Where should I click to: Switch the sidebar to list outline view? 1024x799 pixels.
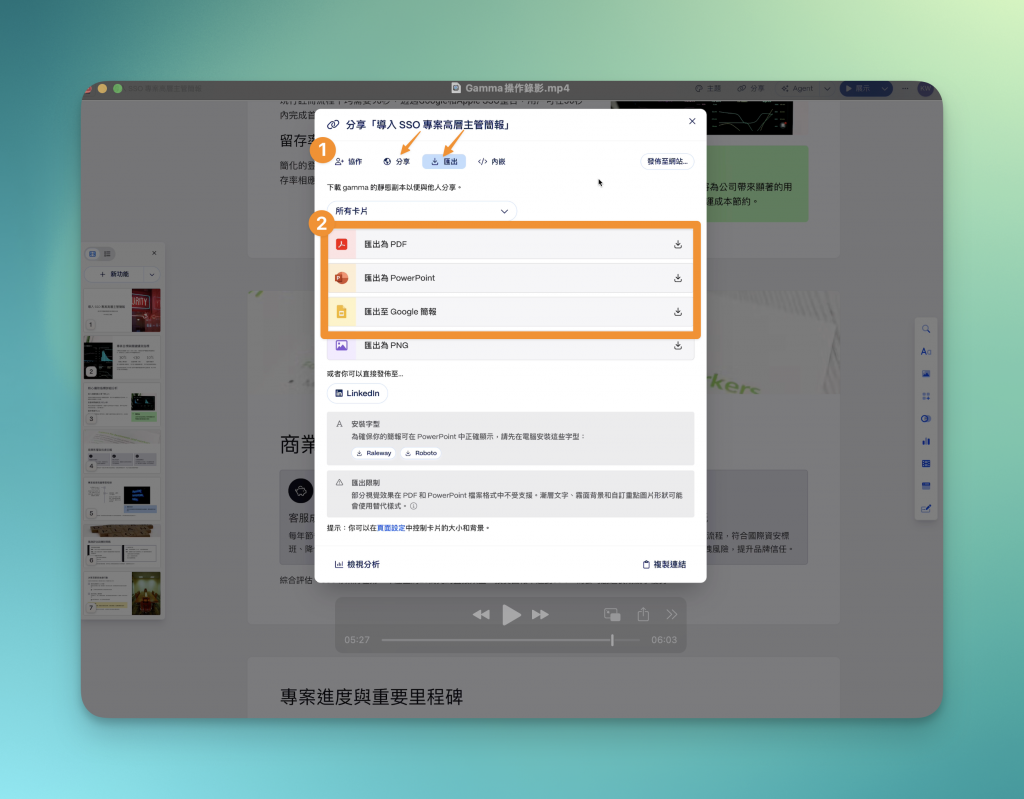pos(107,253)
